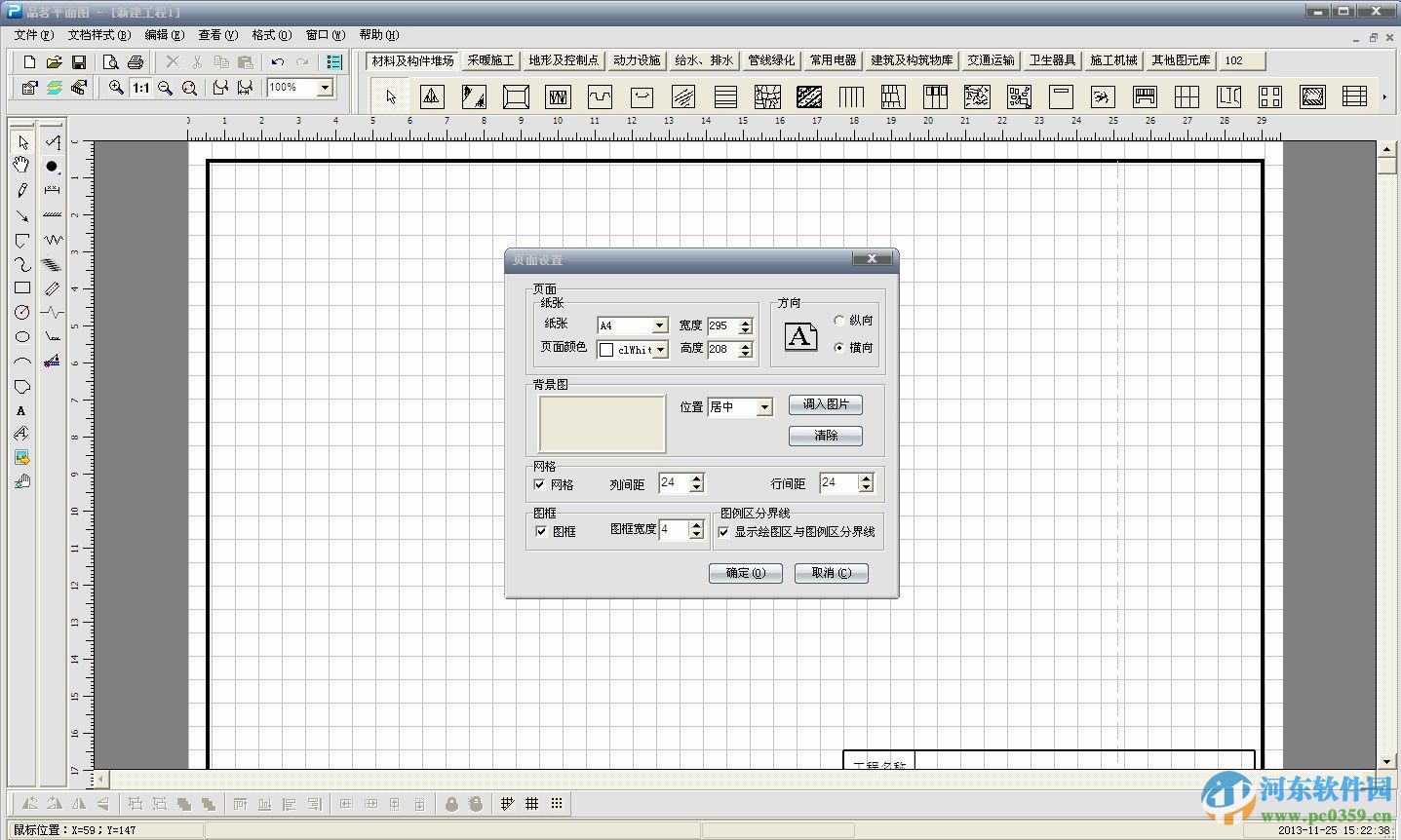Undo the last action
This screenshot has width=1401, height=840.
pyautogui.click(x=278, y=61)
